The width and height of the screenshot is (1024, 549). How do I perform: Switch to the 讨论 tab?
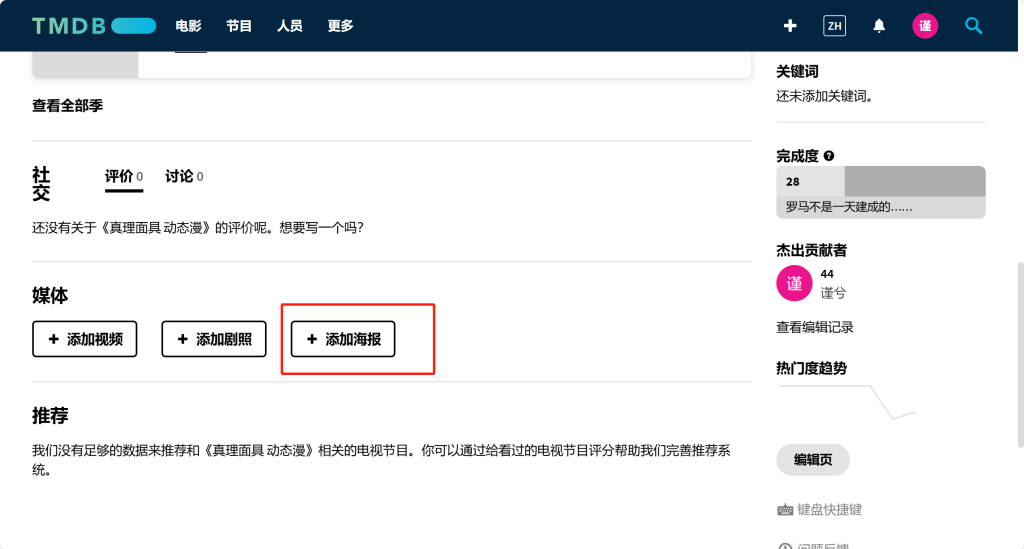click(179, 176)
